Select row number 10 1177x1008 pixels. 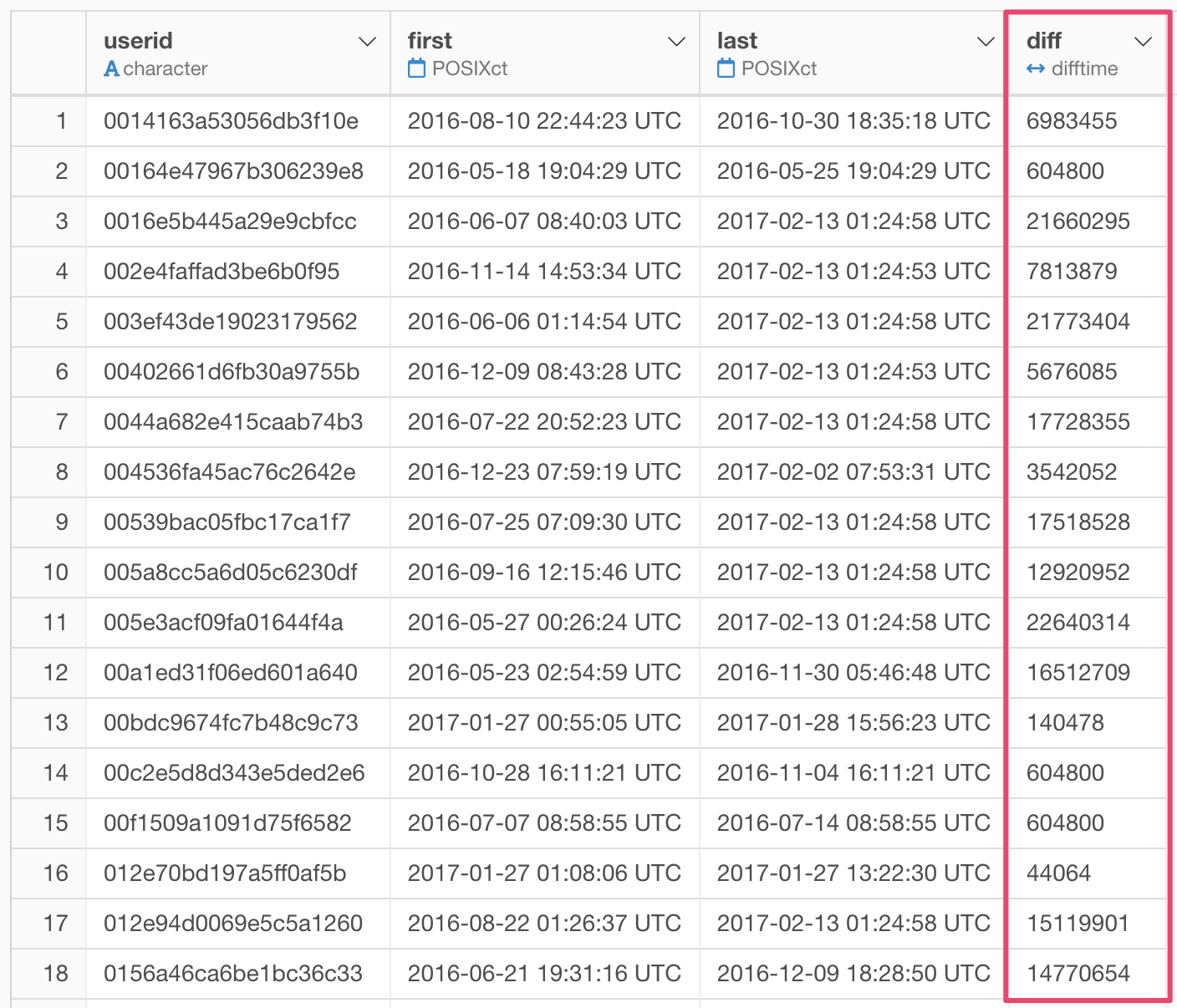(x=55, y=573)
